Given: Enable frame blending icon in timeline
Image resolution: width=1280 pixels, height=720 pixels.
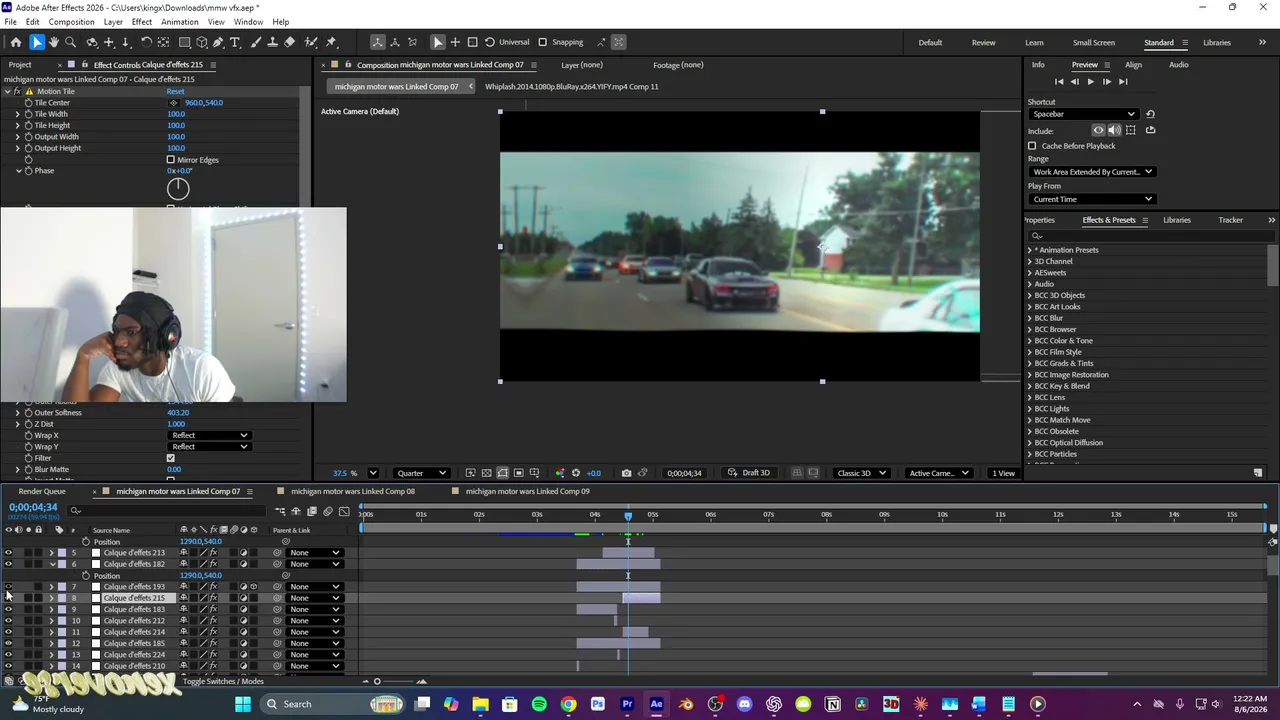Looking at the screenshot, I should pyautogui.click(x=312, y=511).
